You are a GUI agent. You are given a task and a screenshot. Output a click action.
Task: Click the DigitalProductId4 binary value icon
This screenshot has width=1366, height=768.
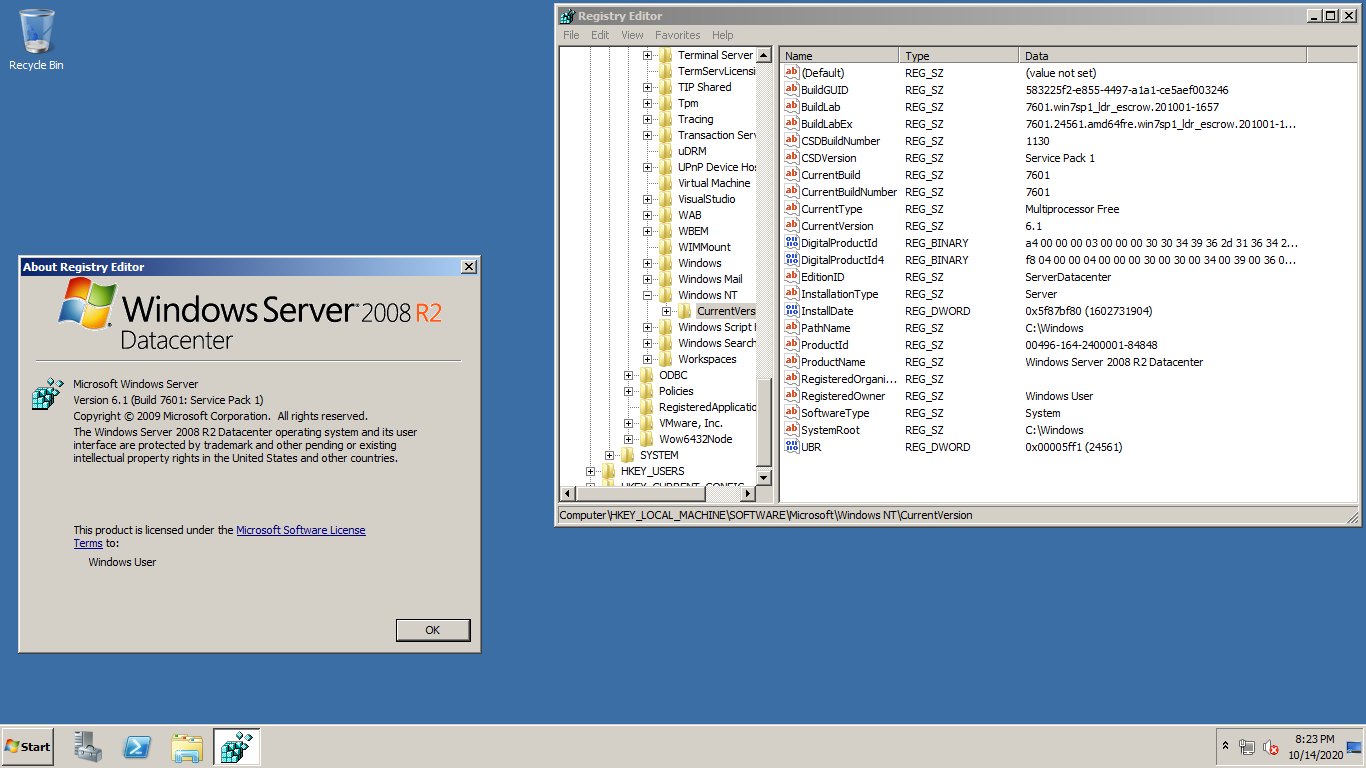pos(791,260)
